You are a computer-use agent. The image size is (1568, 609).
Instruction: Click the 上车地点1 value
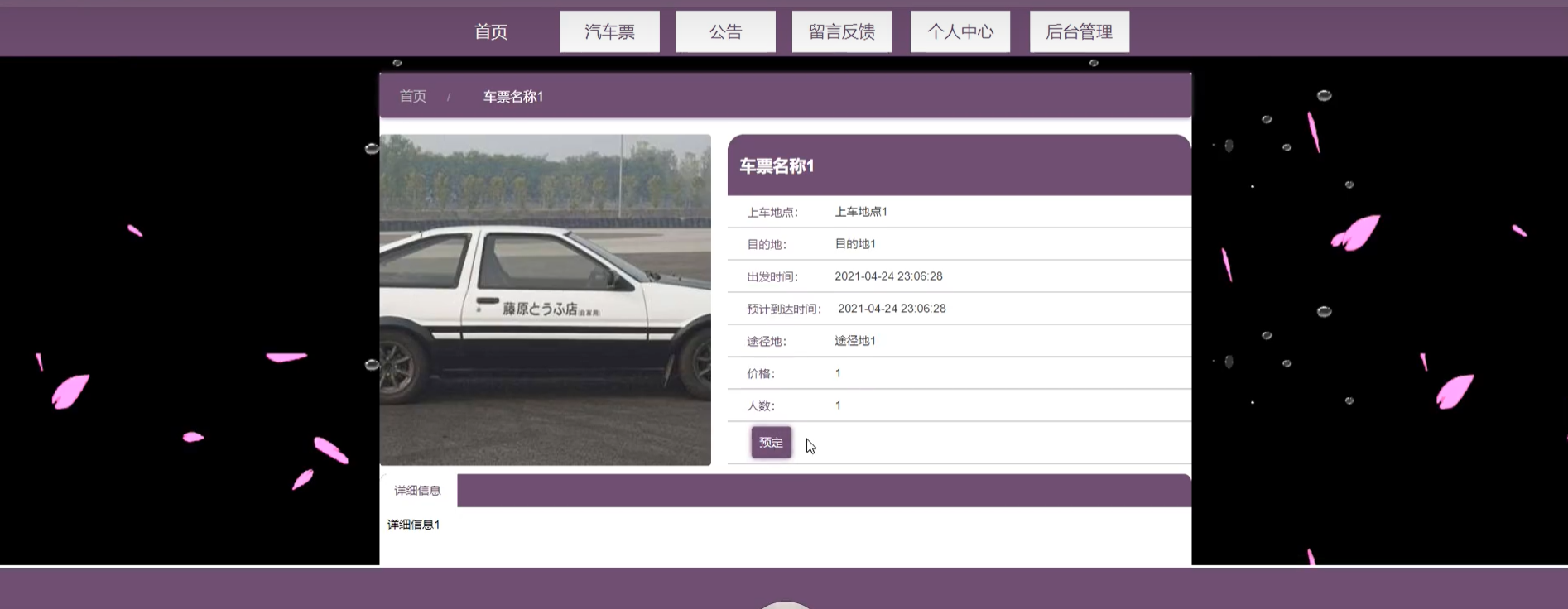861,212
